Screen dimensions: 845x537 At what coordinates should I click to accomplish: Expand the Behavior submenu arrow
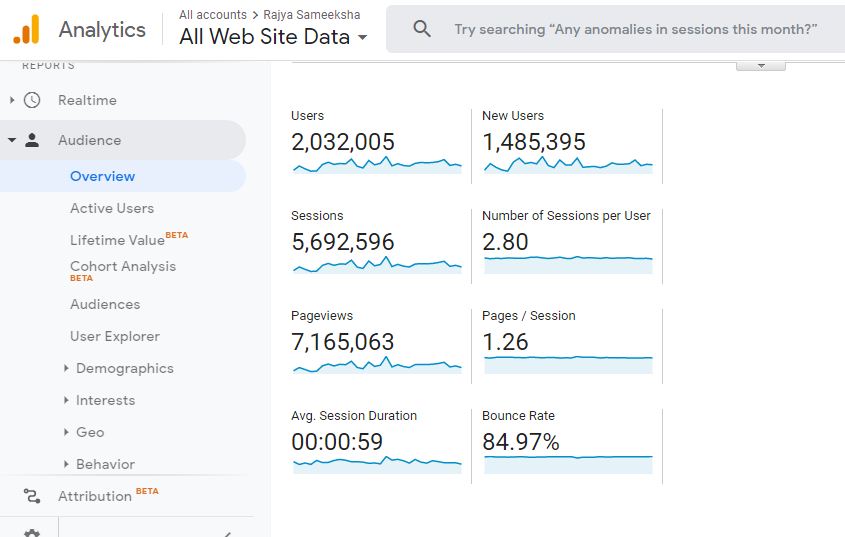tap(66, 464)
